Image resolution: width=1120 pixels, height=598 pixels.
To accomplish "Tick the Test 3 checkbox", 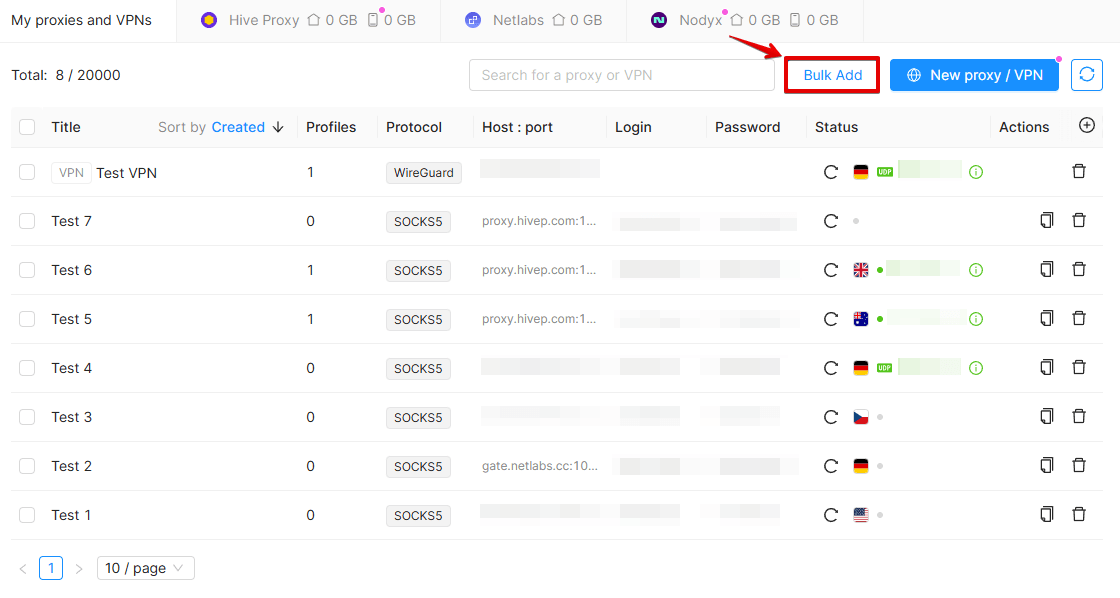I will [x=27, y=417].
